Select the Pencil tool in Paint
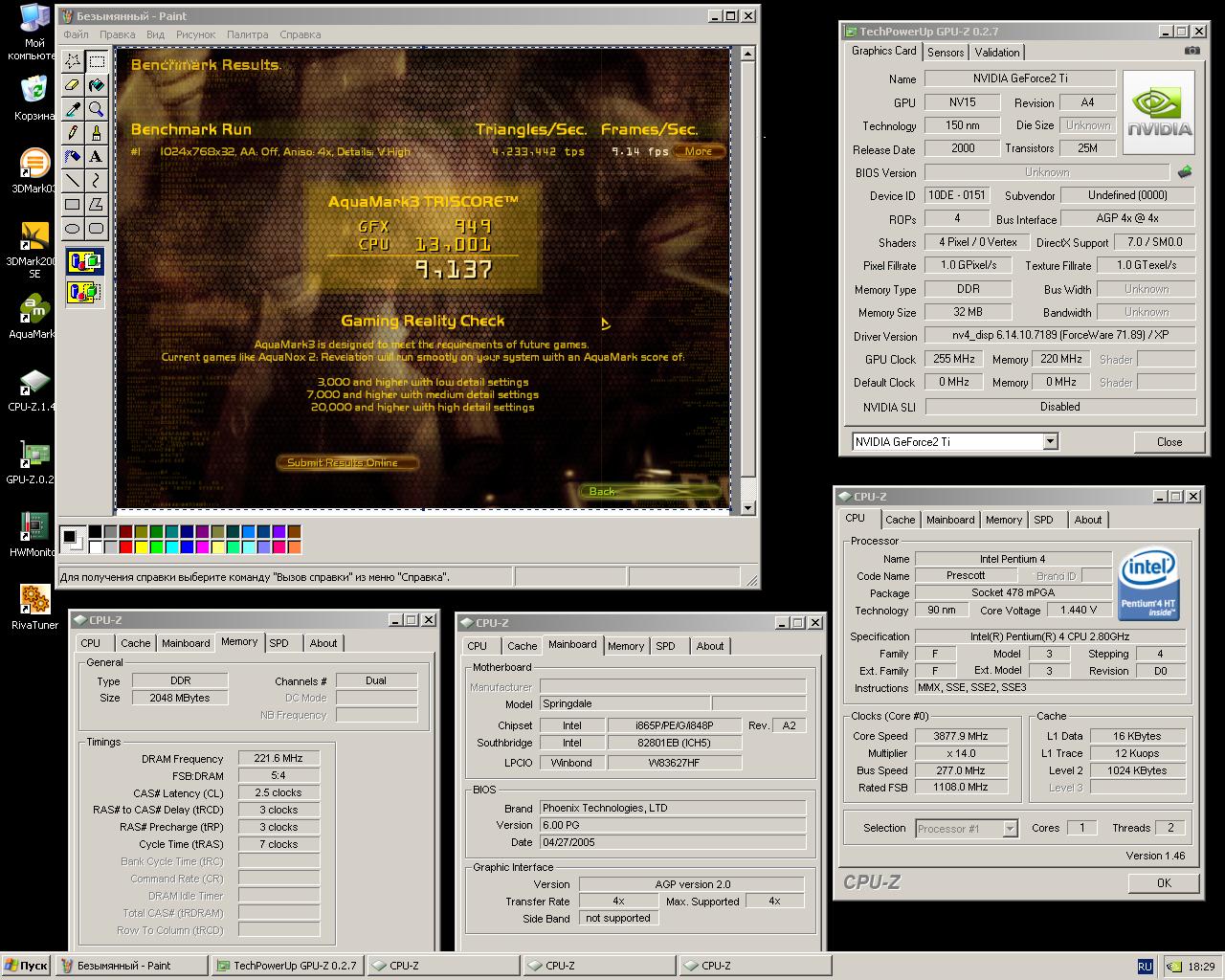 coord(73,133)
